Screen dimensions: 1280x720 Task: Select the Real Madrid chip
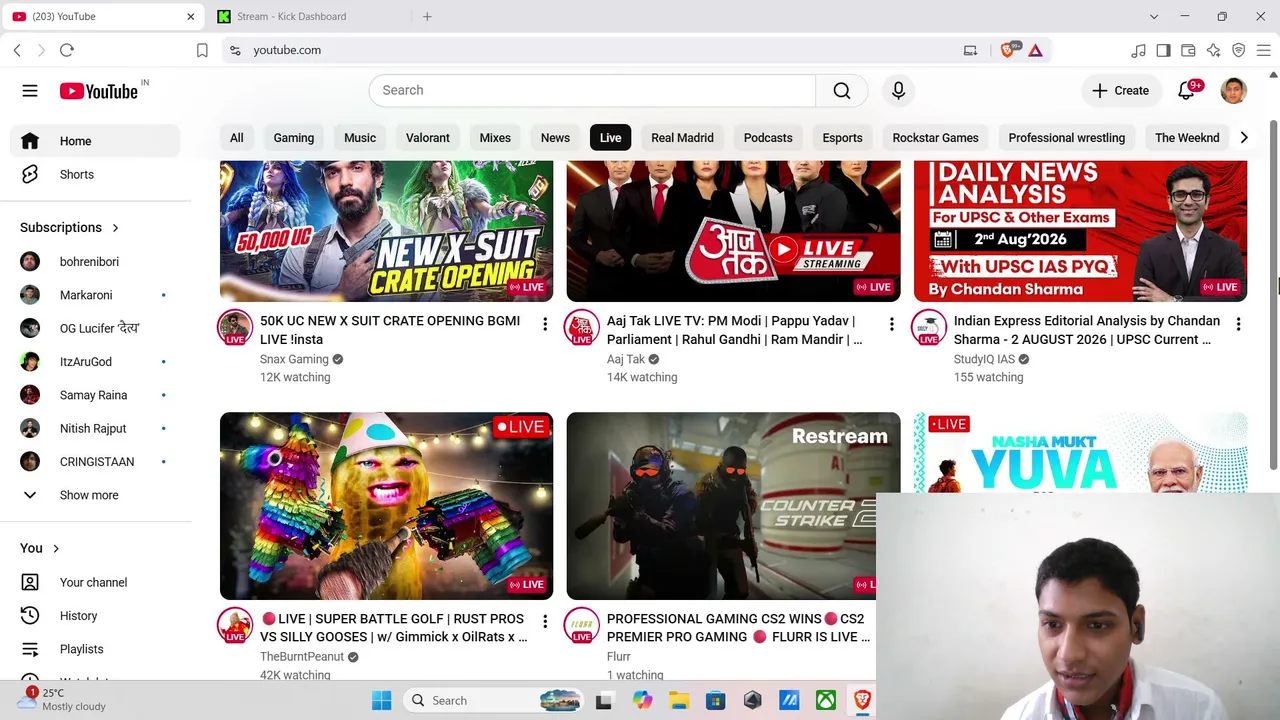point(682,138)
